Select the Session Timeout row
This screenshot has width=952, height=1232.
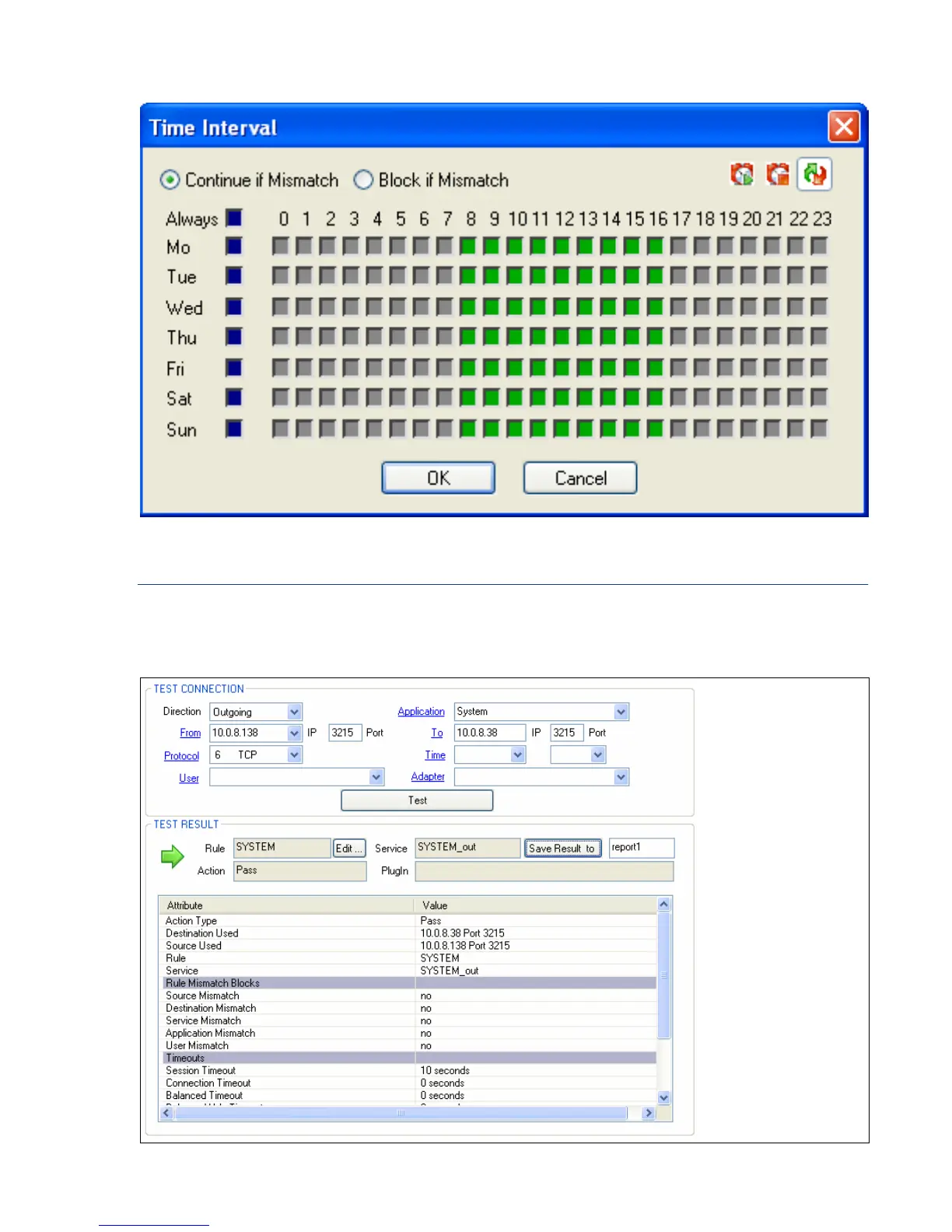pos(410,1070)
